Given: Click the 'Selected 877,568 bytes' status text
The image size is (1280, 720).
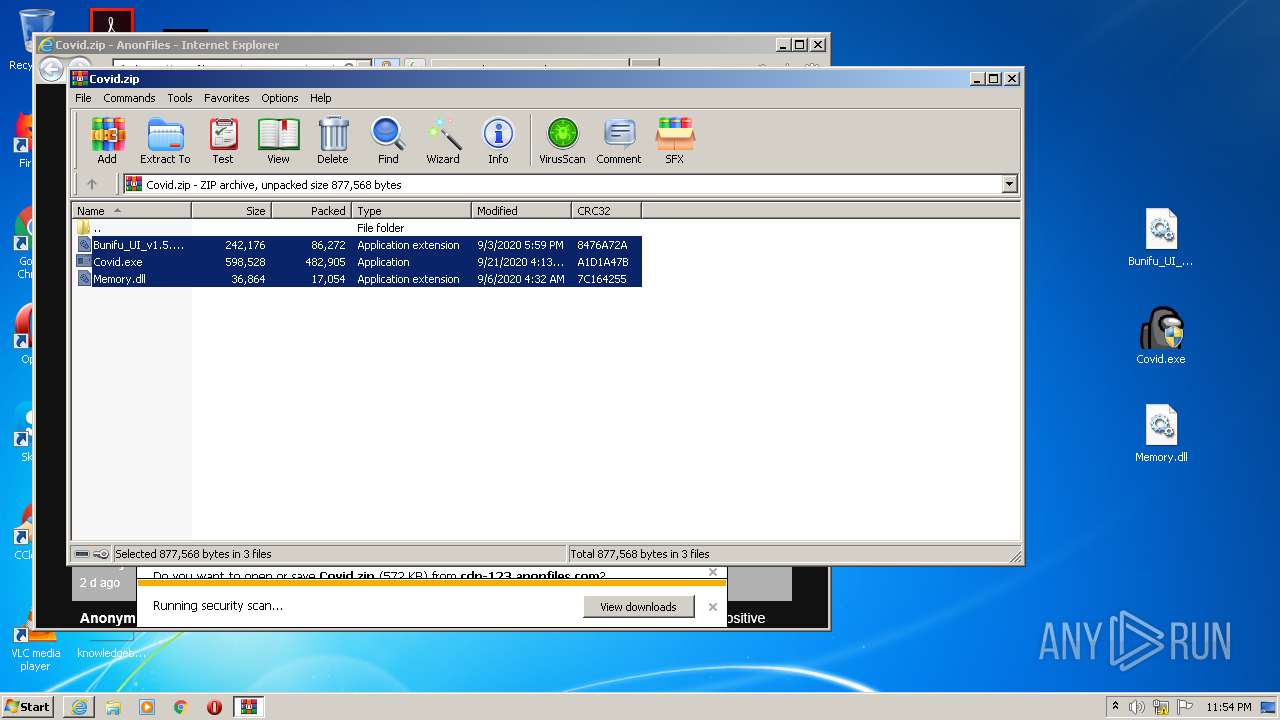Looking at the screenshot, I should [x=193, y=554].
